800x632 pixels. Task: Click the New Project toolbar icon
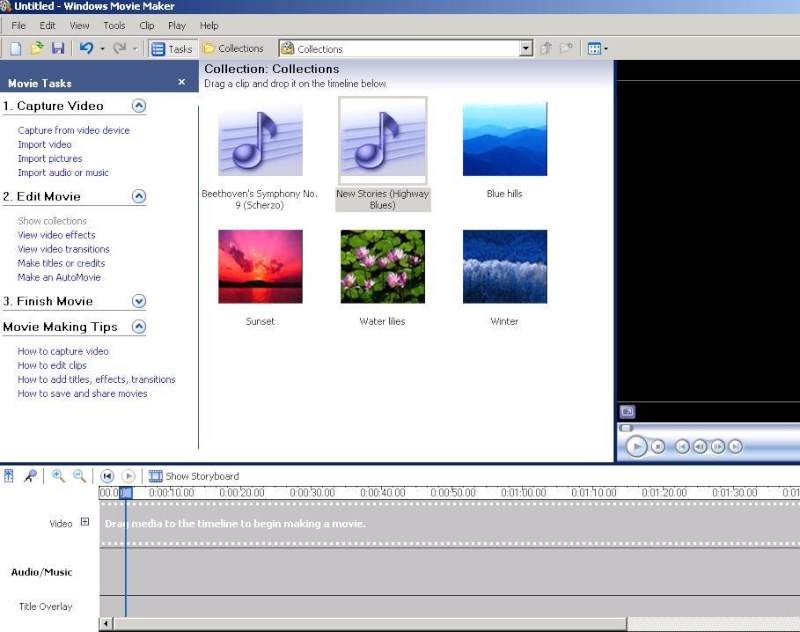coord(16,49)
